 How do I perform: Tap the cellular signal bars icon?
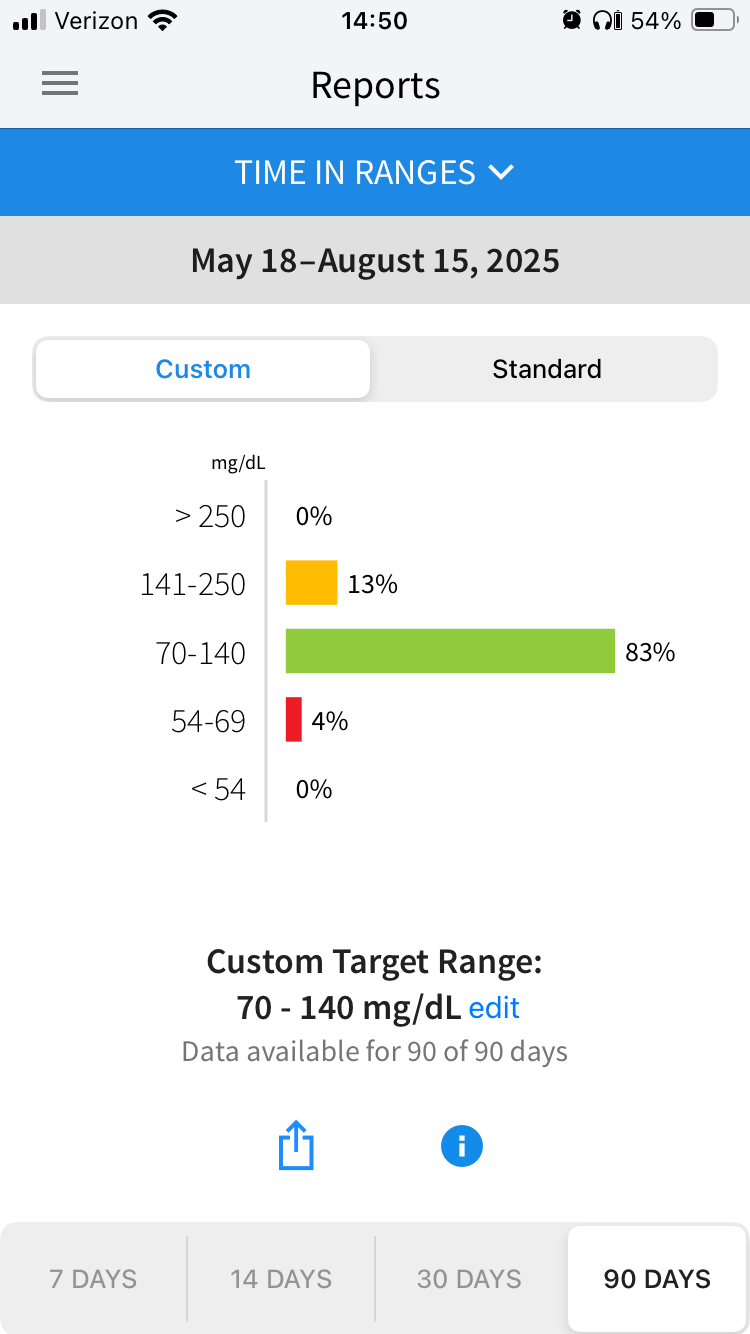pos(30,20)
